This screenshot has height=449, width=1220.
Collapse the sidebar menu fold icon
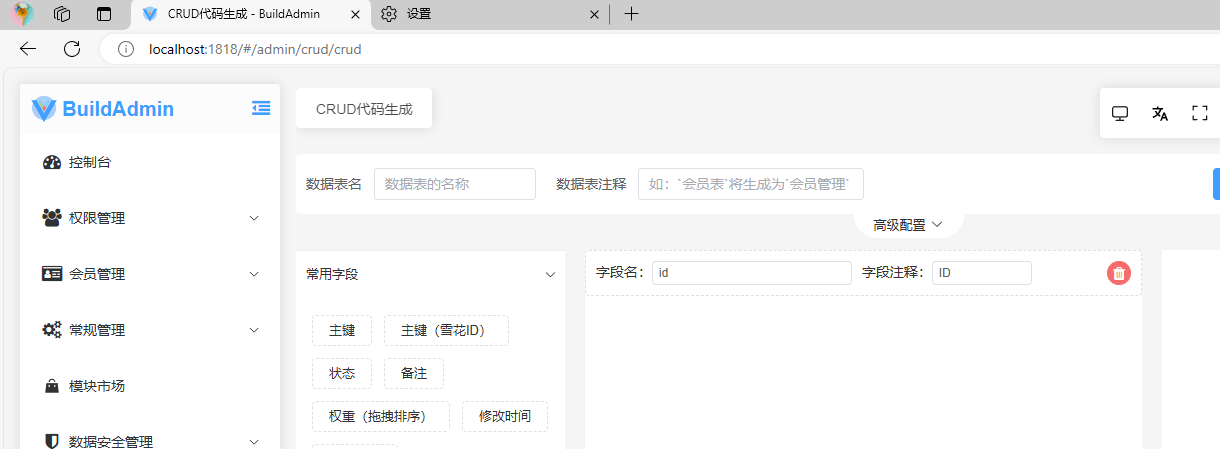coord(261,109)
